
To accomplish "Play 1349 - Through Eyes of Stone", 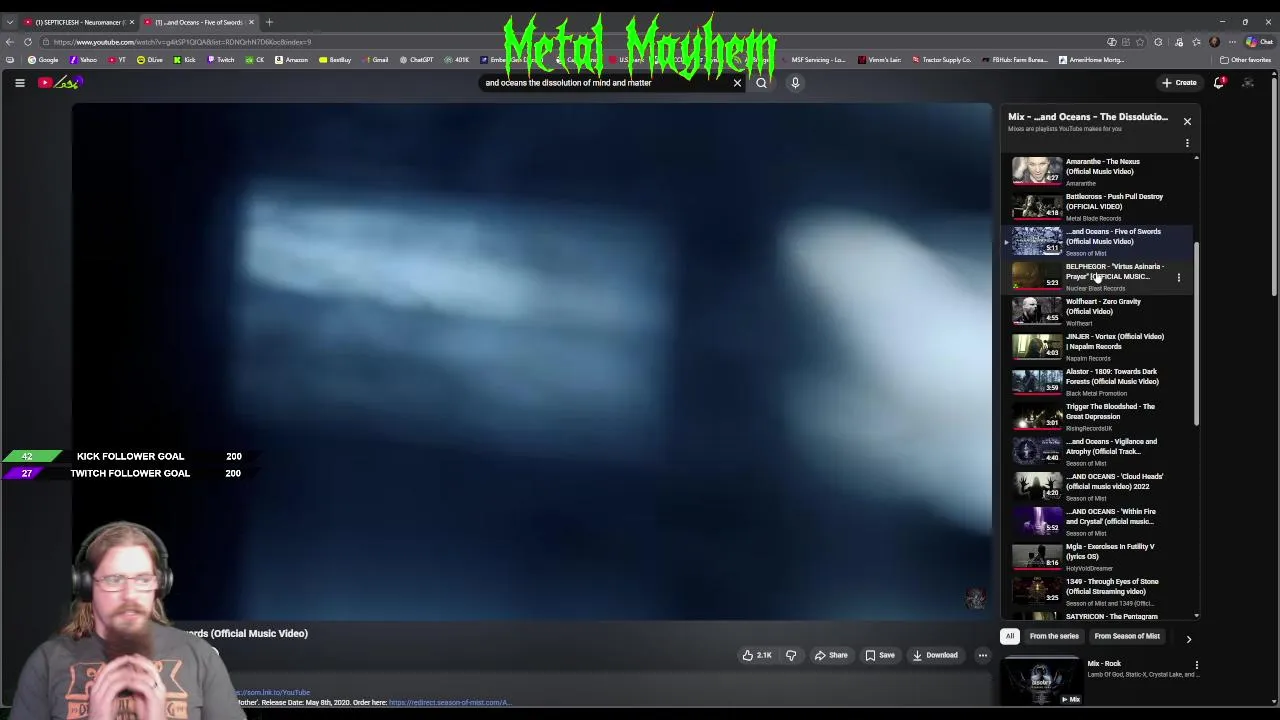I will tap(1097, 591).
